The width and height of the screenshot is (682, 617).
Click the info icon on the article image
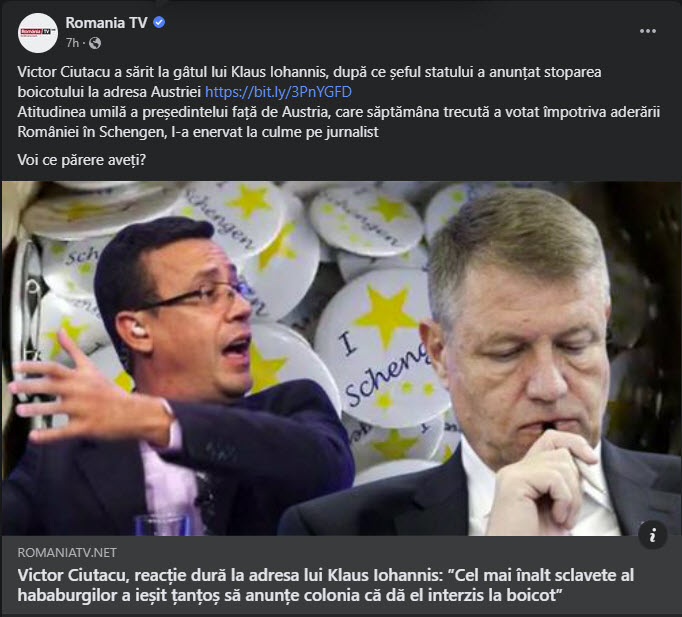pos(652,535)
